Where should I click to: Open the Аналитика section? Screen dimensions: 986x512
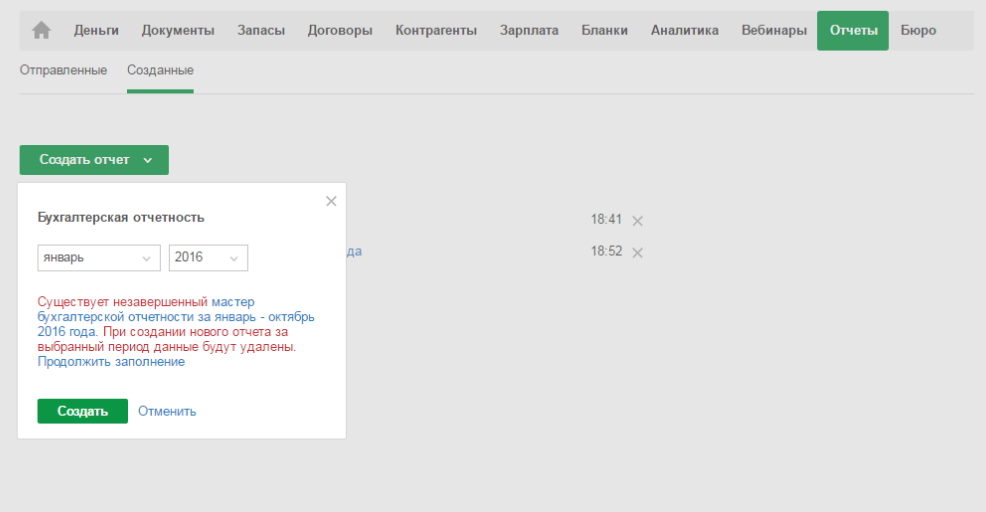tap(685, 30)
